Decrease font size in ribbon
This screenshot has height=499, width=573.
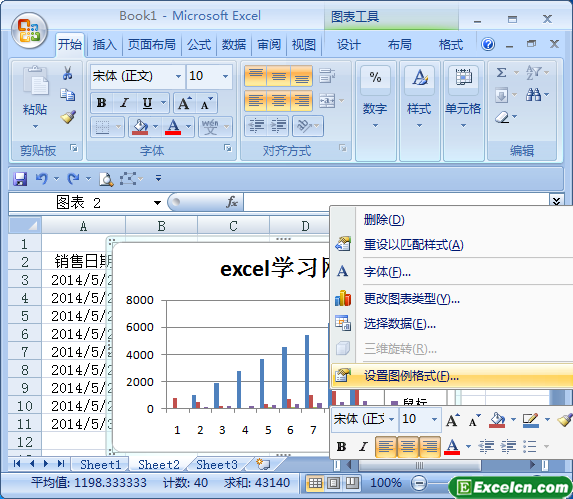click(x=206, y=103)
